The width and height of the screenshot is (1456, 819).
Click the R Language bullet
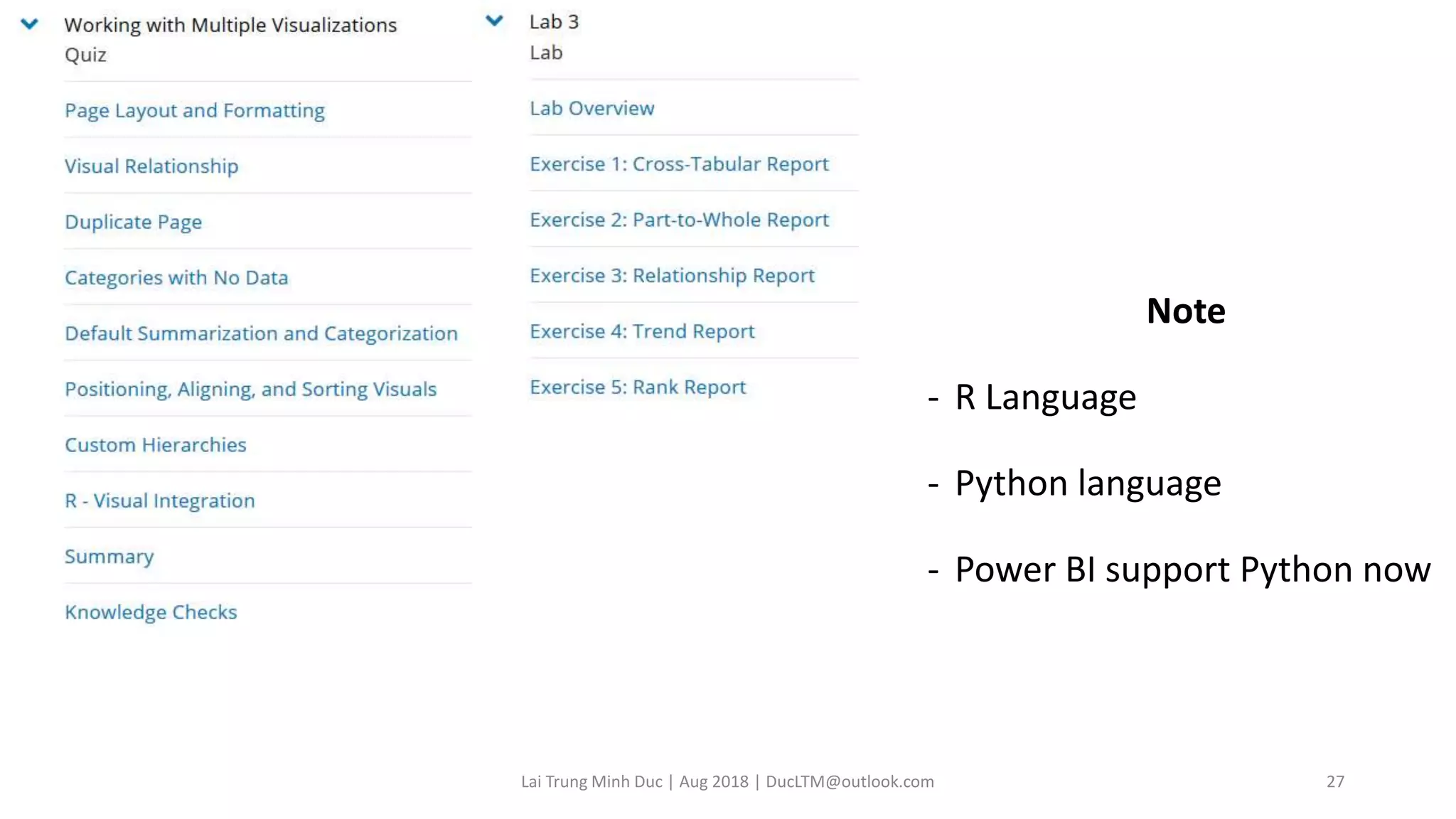[x=1045, y=397]
